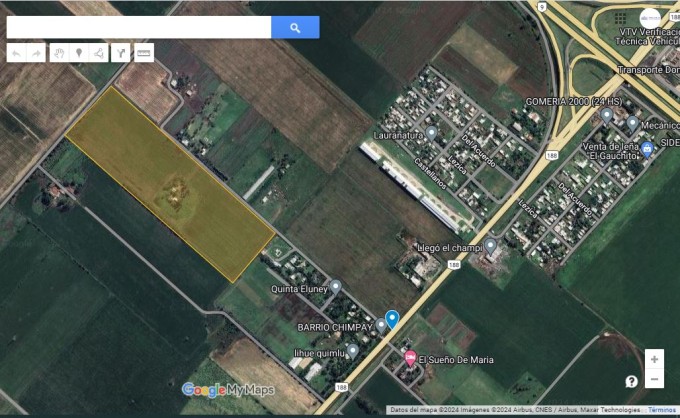Click the Lauranatura place marker
Viewport: 680px width, 418px height.
pos(431,132)
